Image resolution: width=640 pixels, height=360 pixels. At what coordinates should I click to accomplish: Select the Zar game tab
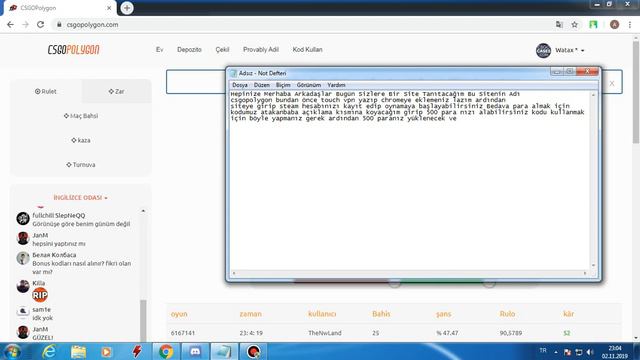click(x=116, y=91)
